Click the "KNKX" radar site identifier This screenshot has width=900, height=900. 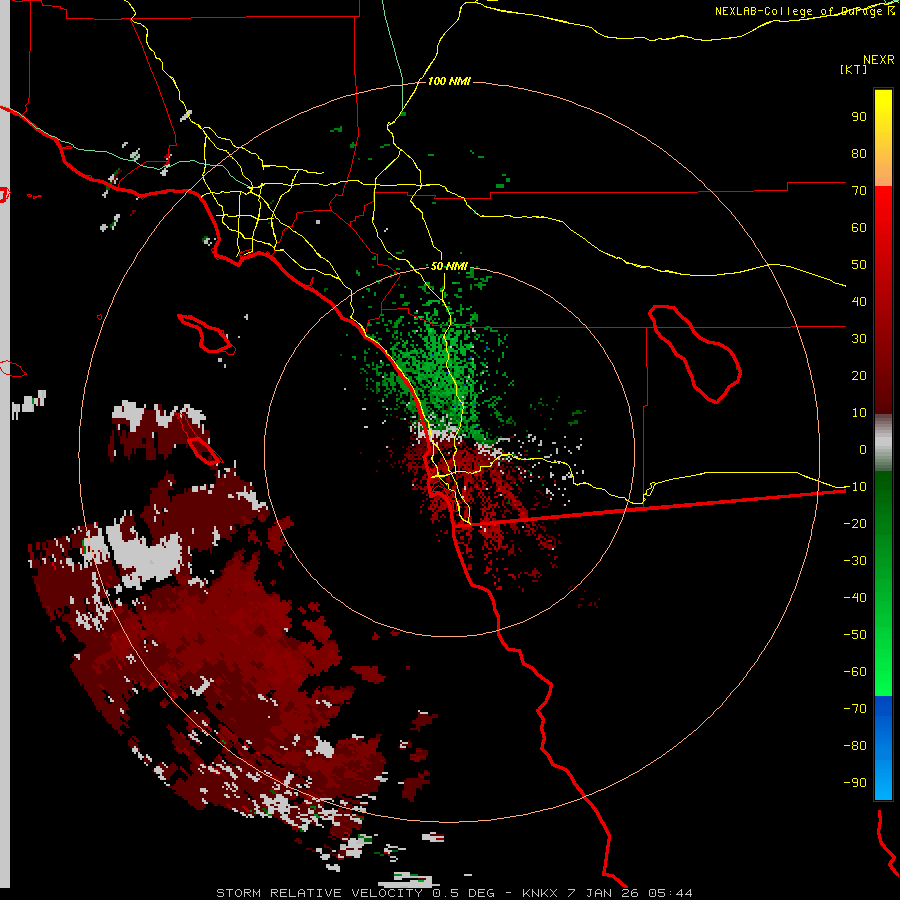[540, 893]
